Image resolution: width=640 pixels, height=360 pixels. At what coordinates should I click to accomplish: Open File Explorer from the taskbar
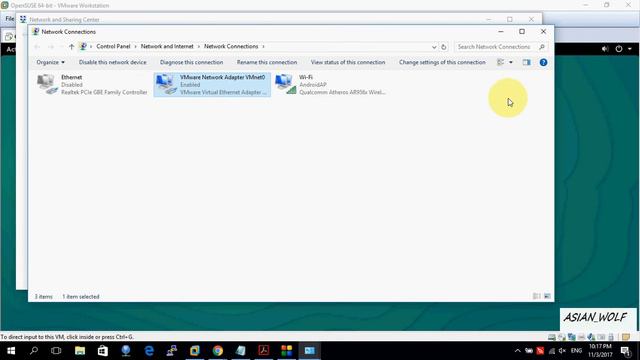pyautogui.click(x=80, y=351)
